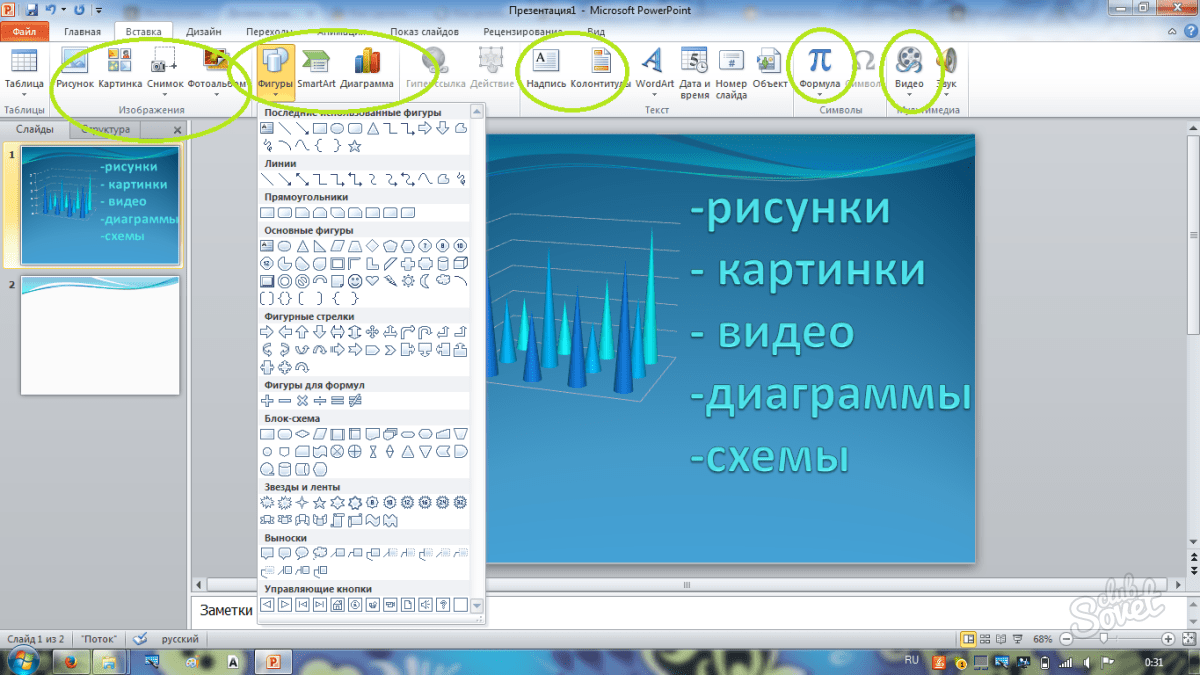1200x675 pixels.
Task: Click the Notes field Заметки
Action: point(600,610)
